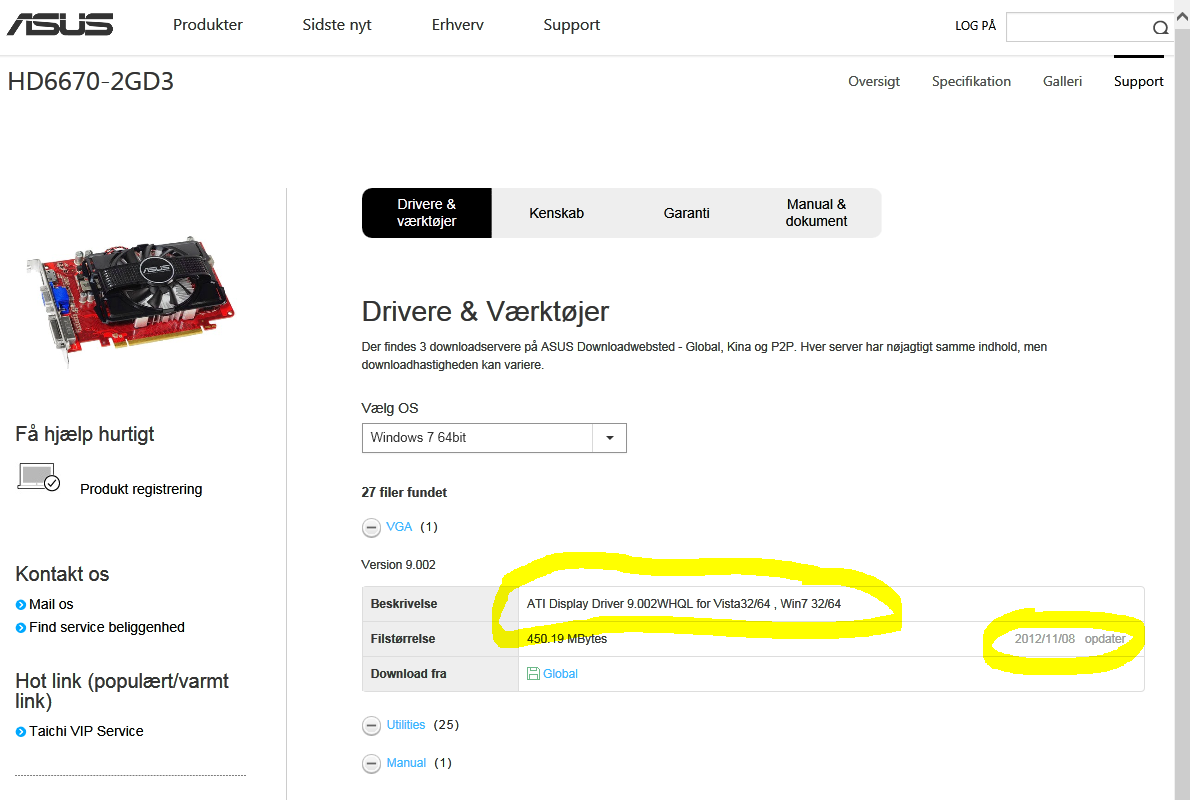Click the 'Download fra' row label
Screen dimensions: 1190x800
pos(408,674)
